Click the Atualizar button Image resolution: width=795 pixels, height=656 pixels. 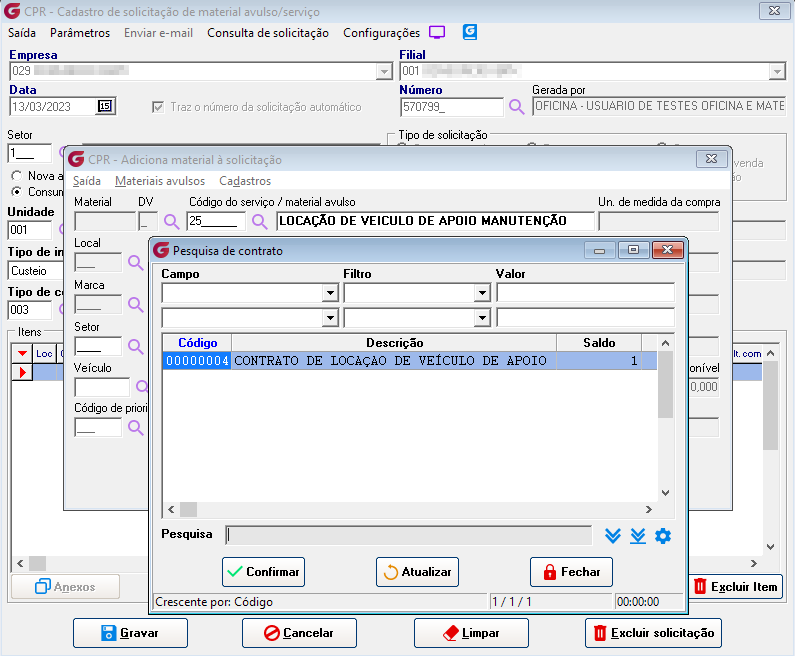(x=417, y=572)
